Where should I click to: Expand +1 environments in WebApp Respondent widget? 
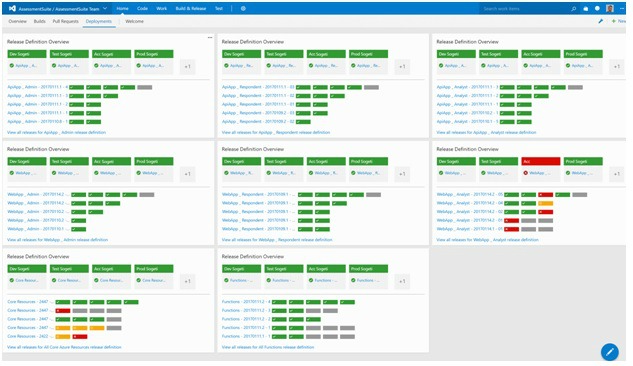click(x=402, y=174)
